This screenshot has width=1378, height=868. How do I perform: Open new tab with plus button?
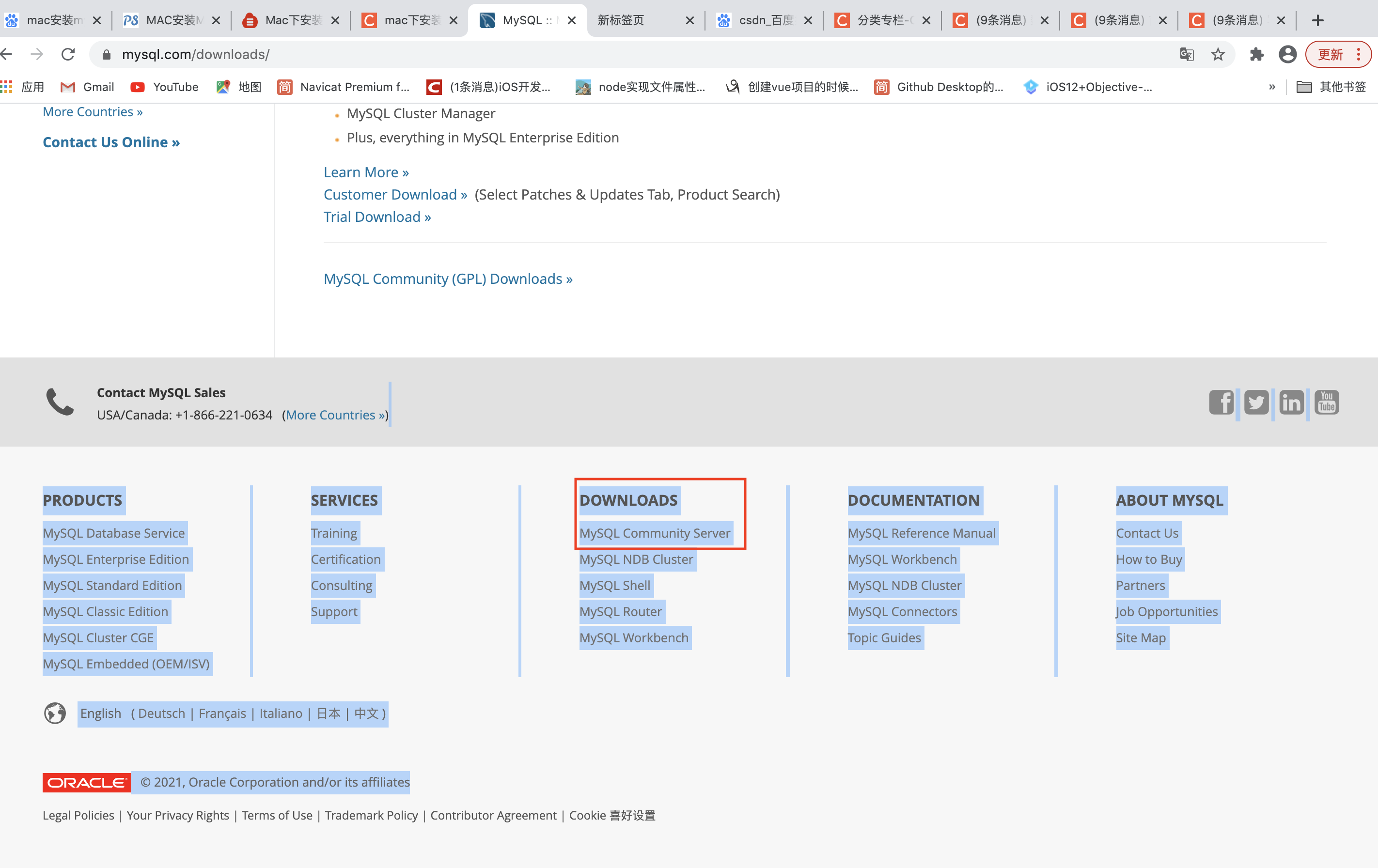point(1318,21)
